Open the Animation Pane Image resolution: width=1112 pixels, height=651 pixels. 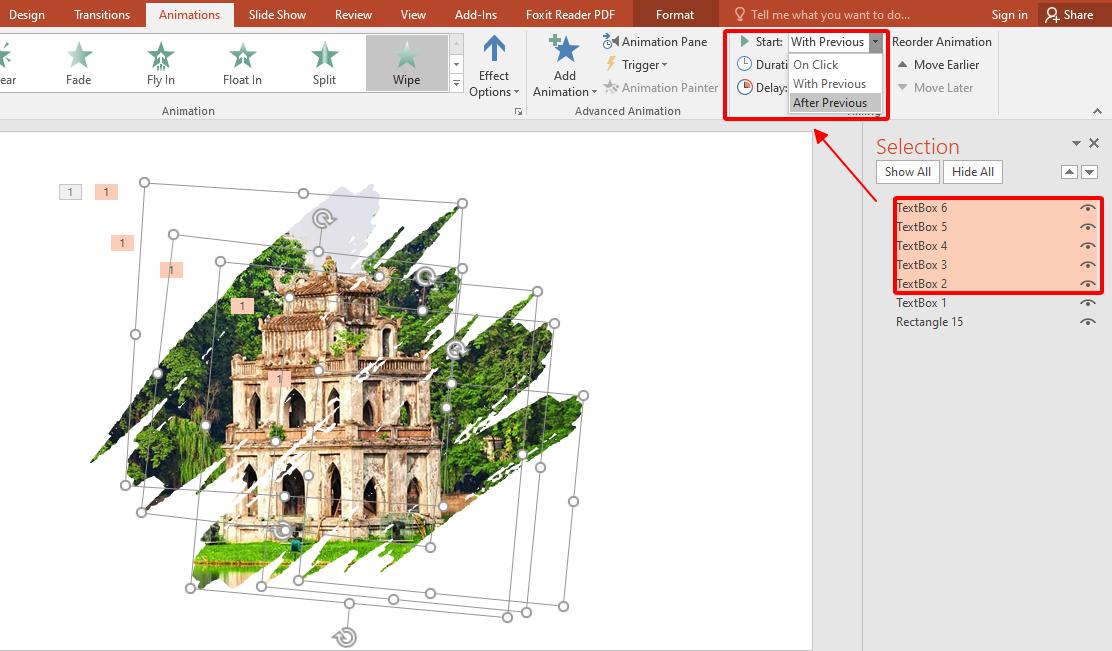pyautogui.click(x=656, y=41)
